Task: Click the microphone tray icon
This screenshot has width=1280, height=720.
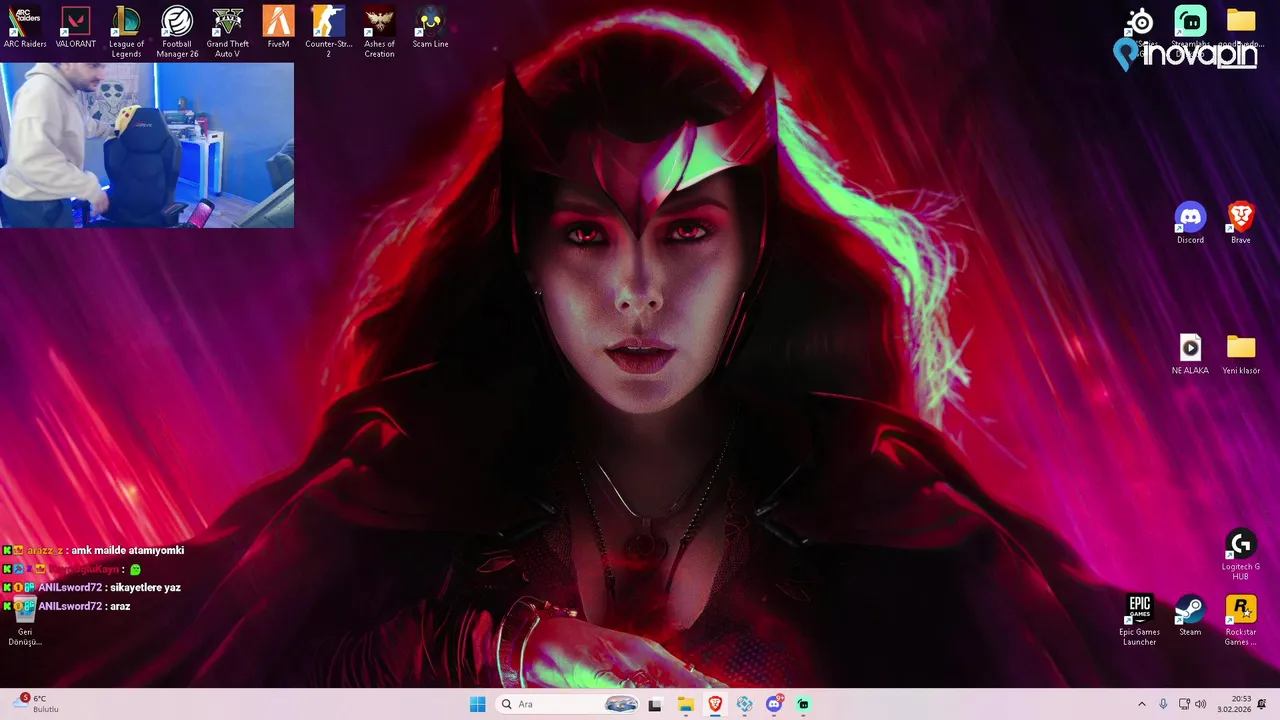Action: pos(1163,704)
